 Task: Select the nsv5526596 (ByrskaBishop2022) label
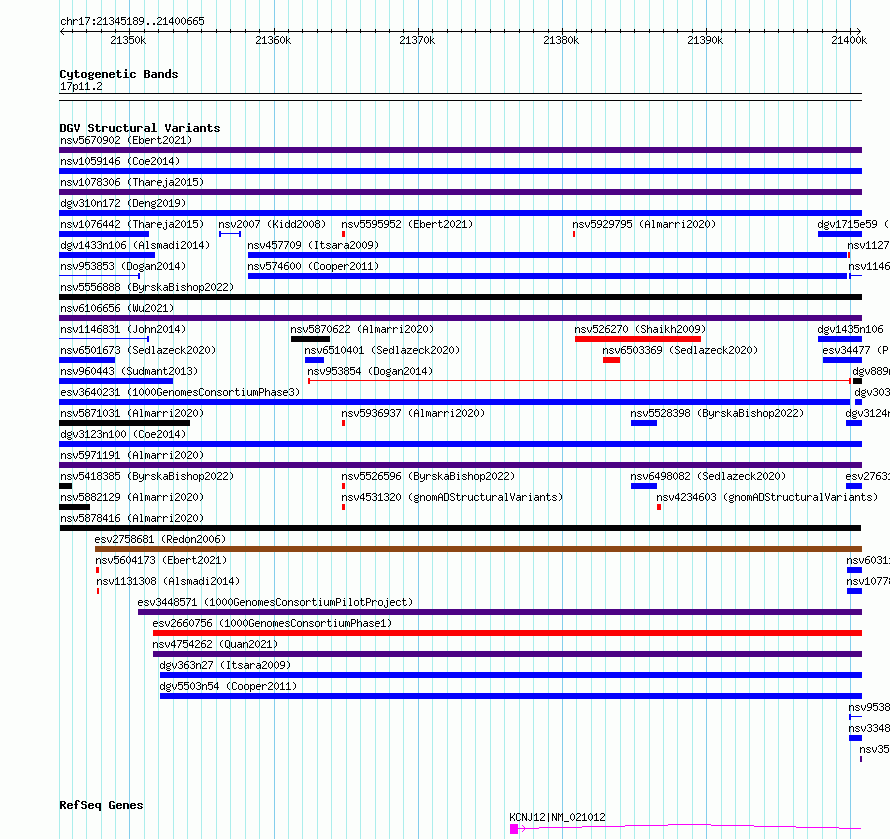[428, 476]
